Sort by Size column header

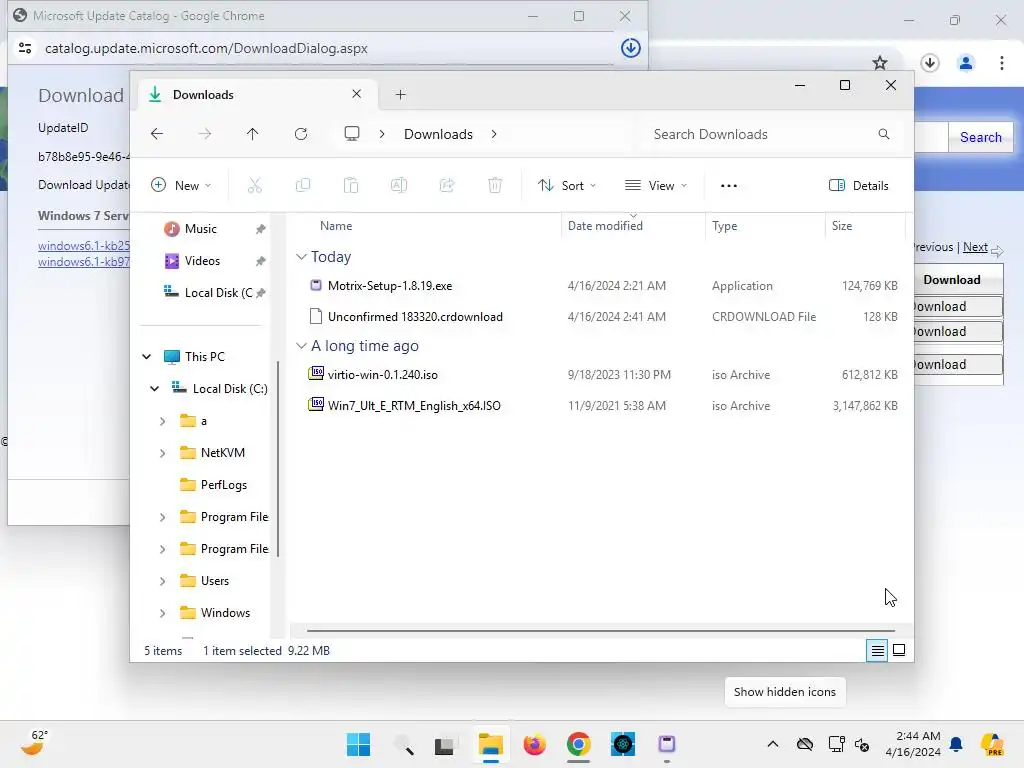865,226
